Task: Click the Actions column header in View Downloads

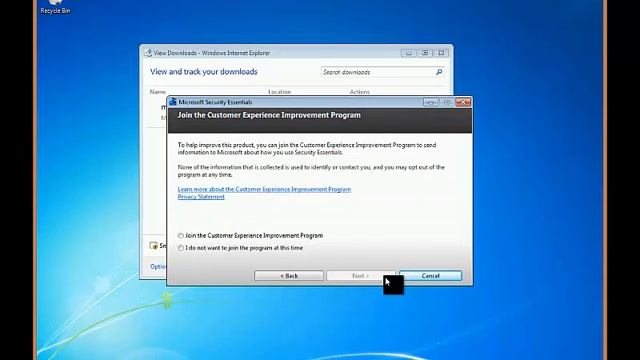Action: click(360, 92)
